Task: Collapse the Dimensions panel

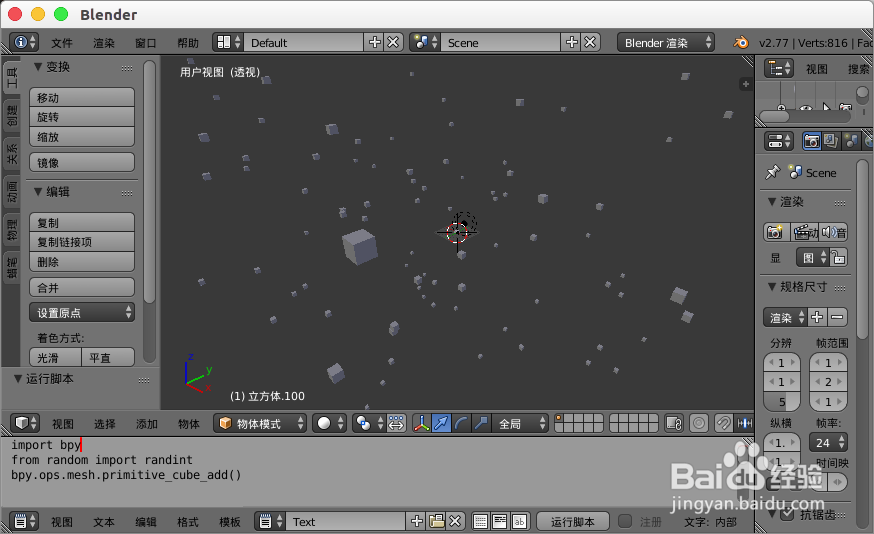Action: [772, 287]
